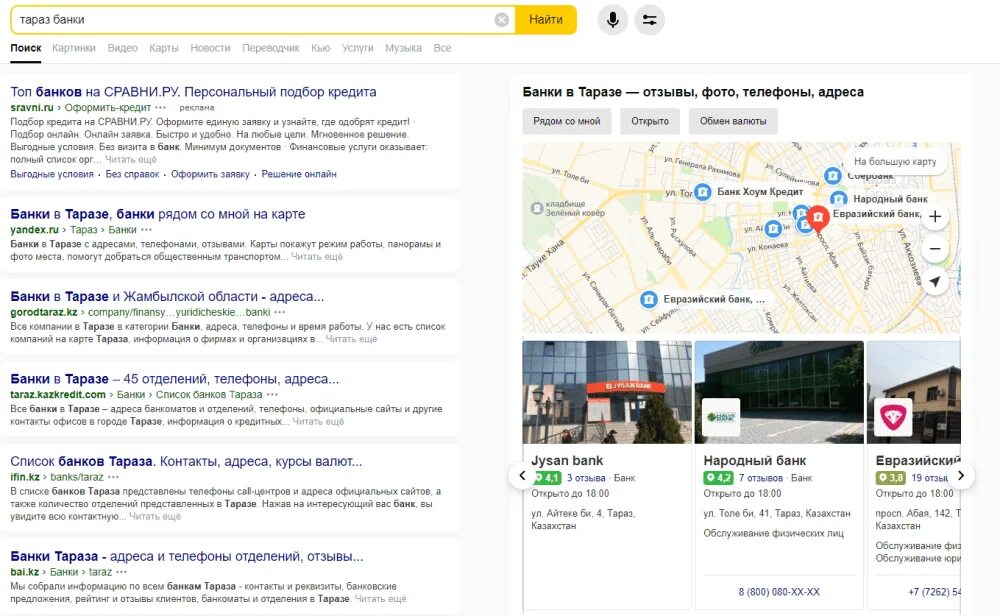Call Народный банк number 8 (800) 080-XX-XX
Screen dimensions: 1000x616
[779, 592]
